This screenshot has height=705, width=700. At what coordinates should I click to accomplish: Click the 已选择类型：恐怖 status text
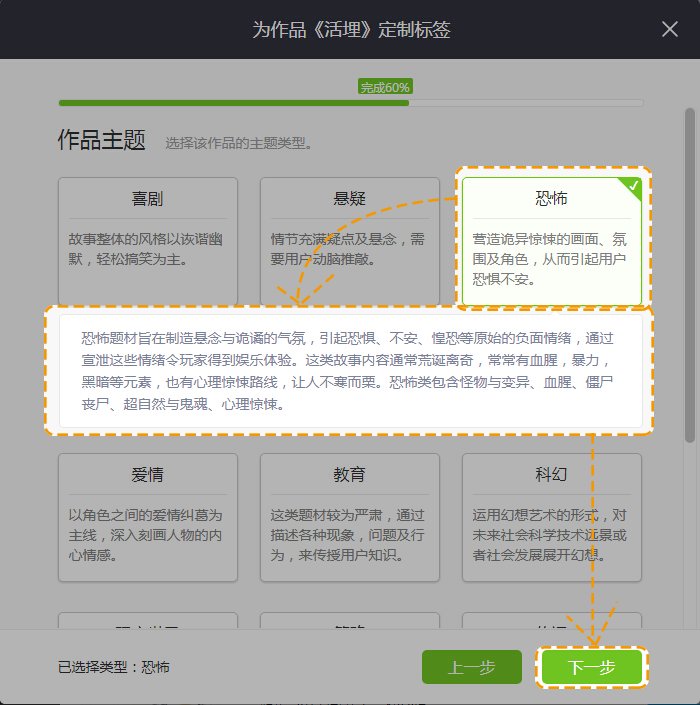point(113,667)
